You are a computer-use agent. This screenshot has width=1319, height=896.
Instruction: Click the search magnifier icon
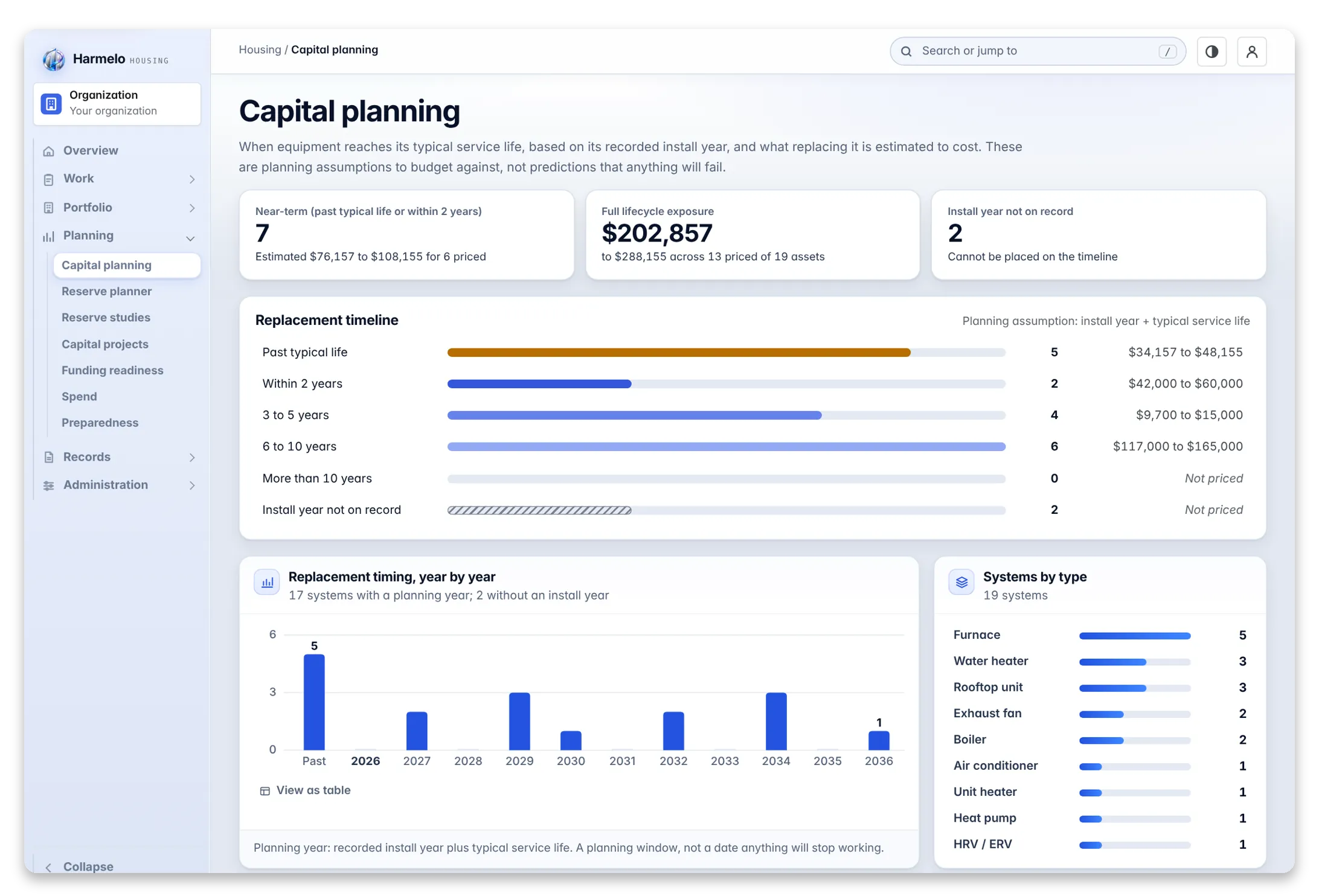pos(906,51)
